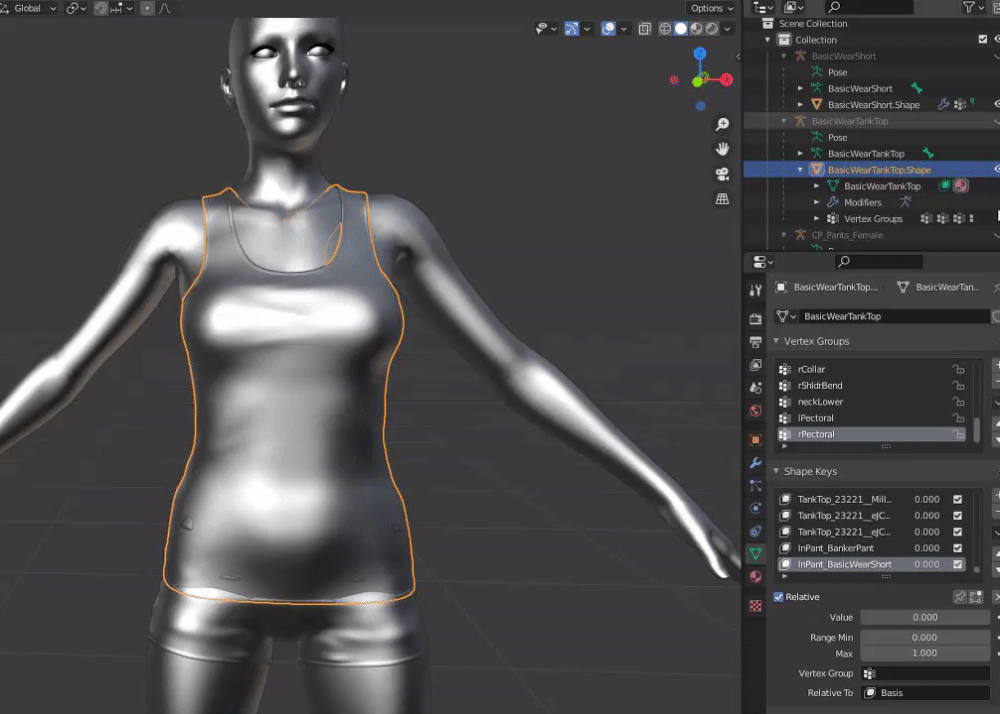Expand the Vertex Groups outliner row
This screenshot has width=1000, height=714.
(x=816, y=219)
